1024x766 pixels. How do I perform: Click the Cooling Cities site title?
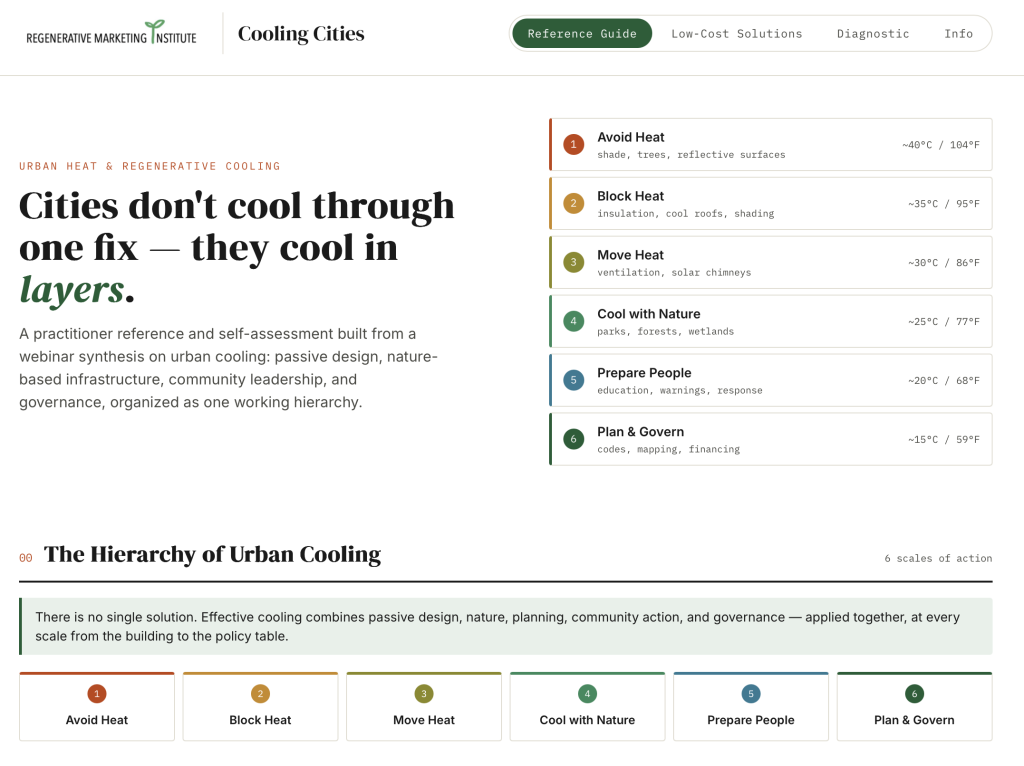click(301, 33)
